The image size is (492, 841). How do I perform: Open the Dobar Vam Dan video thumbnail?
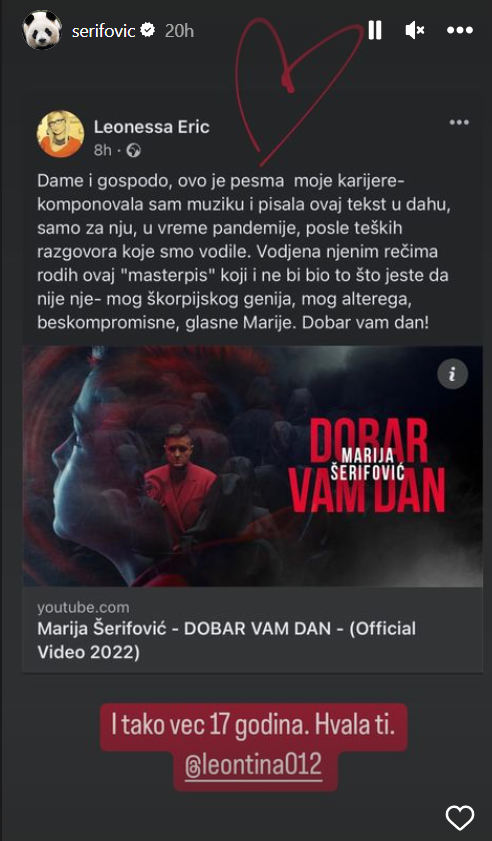click(253, 466)
